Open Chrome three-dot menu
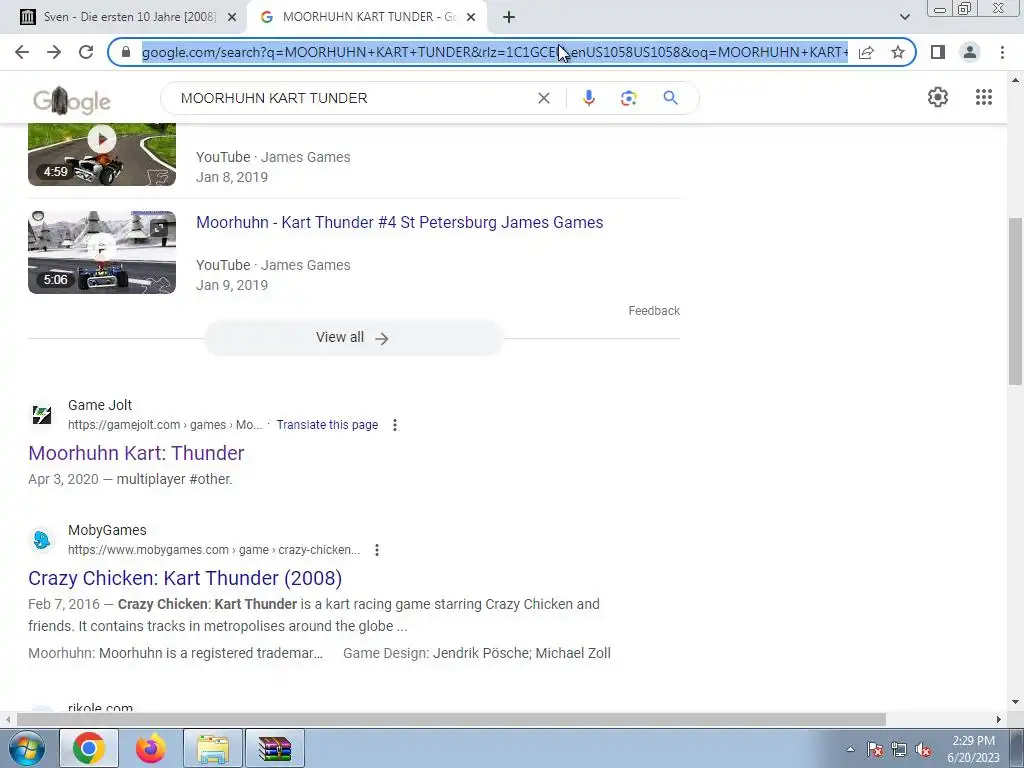Image resolution: width=1024 pixels, height=768 pixels. pos(1002,52)
